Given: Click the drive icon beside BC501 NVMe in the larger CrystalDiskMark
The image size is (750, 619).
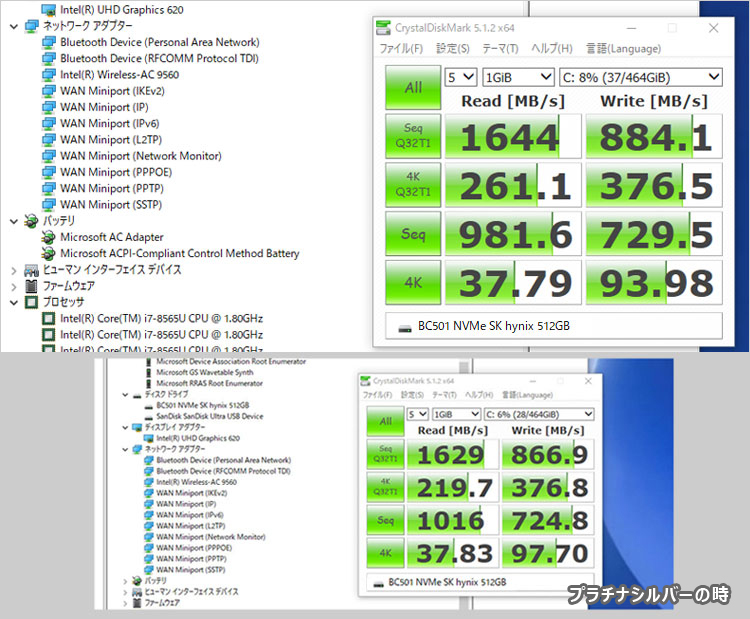Looking at the screenshot, I should [x=405, y=329].
